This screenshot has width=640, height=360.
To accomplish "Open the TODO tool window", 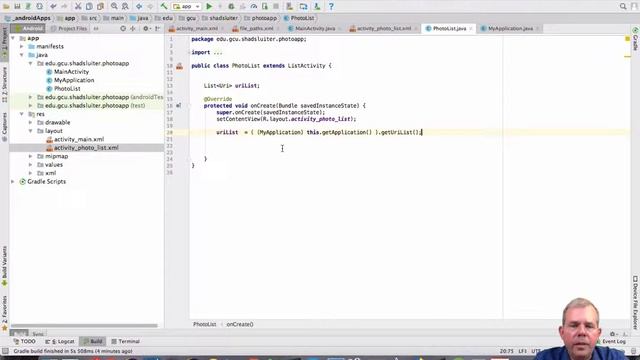I will tap(24, 341).
